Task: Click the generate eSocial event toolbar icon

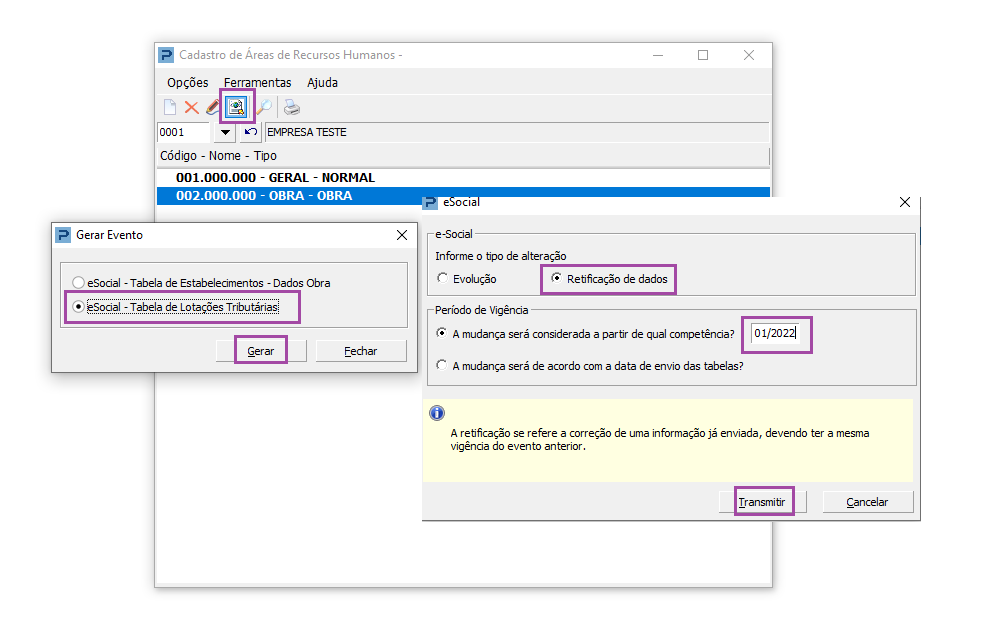Action: point(236,108)
